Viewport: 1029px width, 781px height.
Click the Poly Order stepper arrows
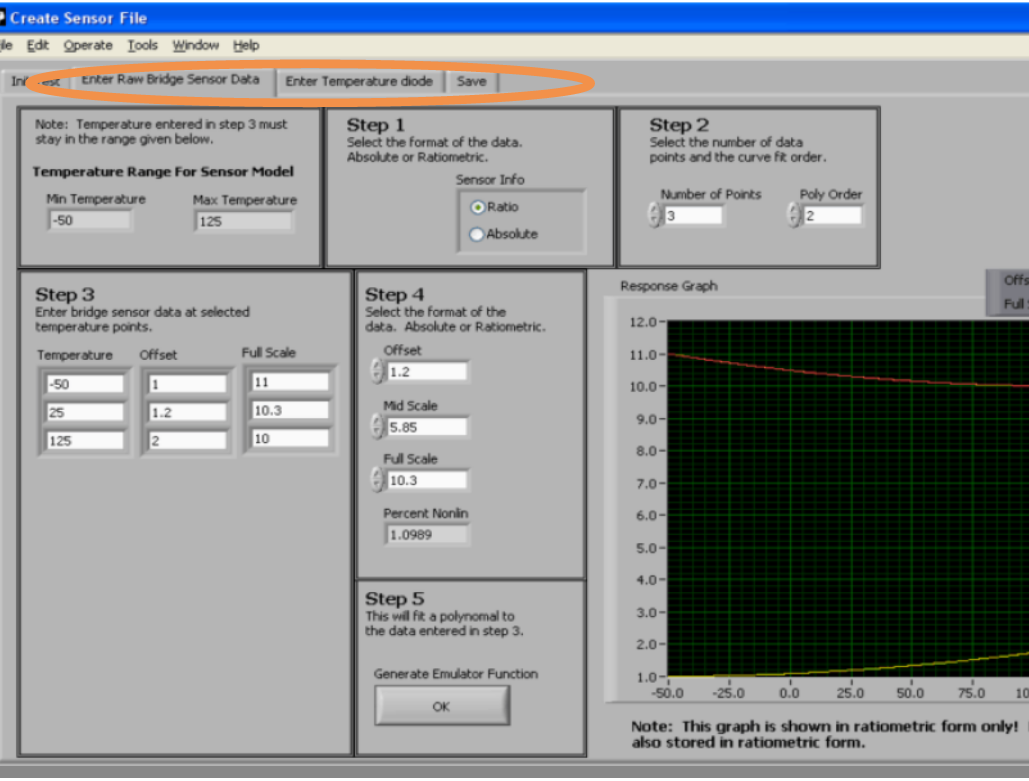click(794, 215)
